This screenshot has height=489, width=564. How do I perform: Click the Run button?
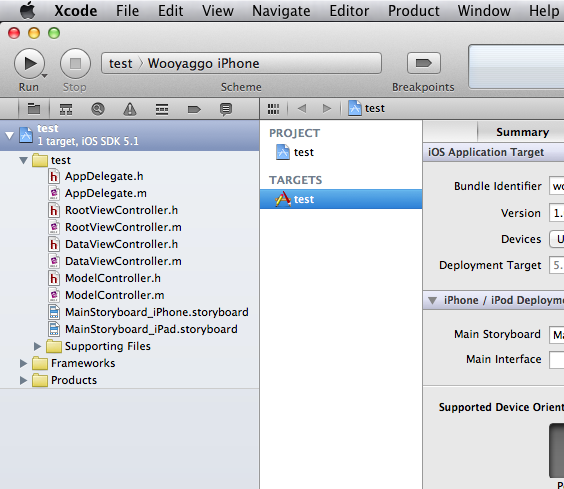pyautogui.click(x=29, y=64)
